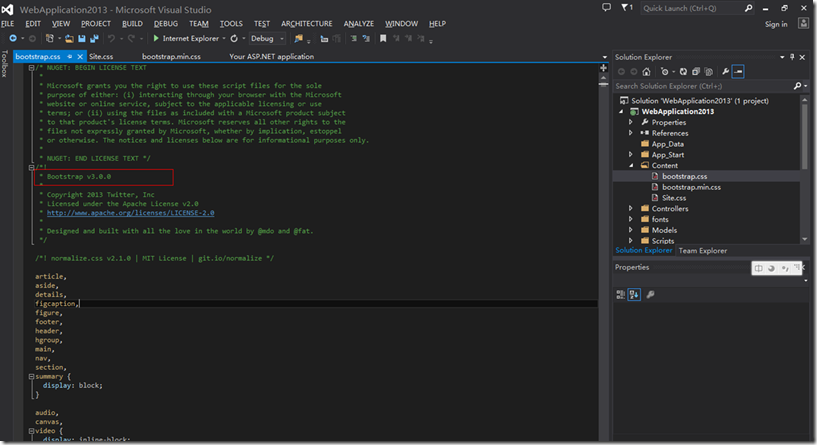817x445 pixels.
Task: Select bootstrap.min.css in Solution Explorer
Action: pos(691,187)
